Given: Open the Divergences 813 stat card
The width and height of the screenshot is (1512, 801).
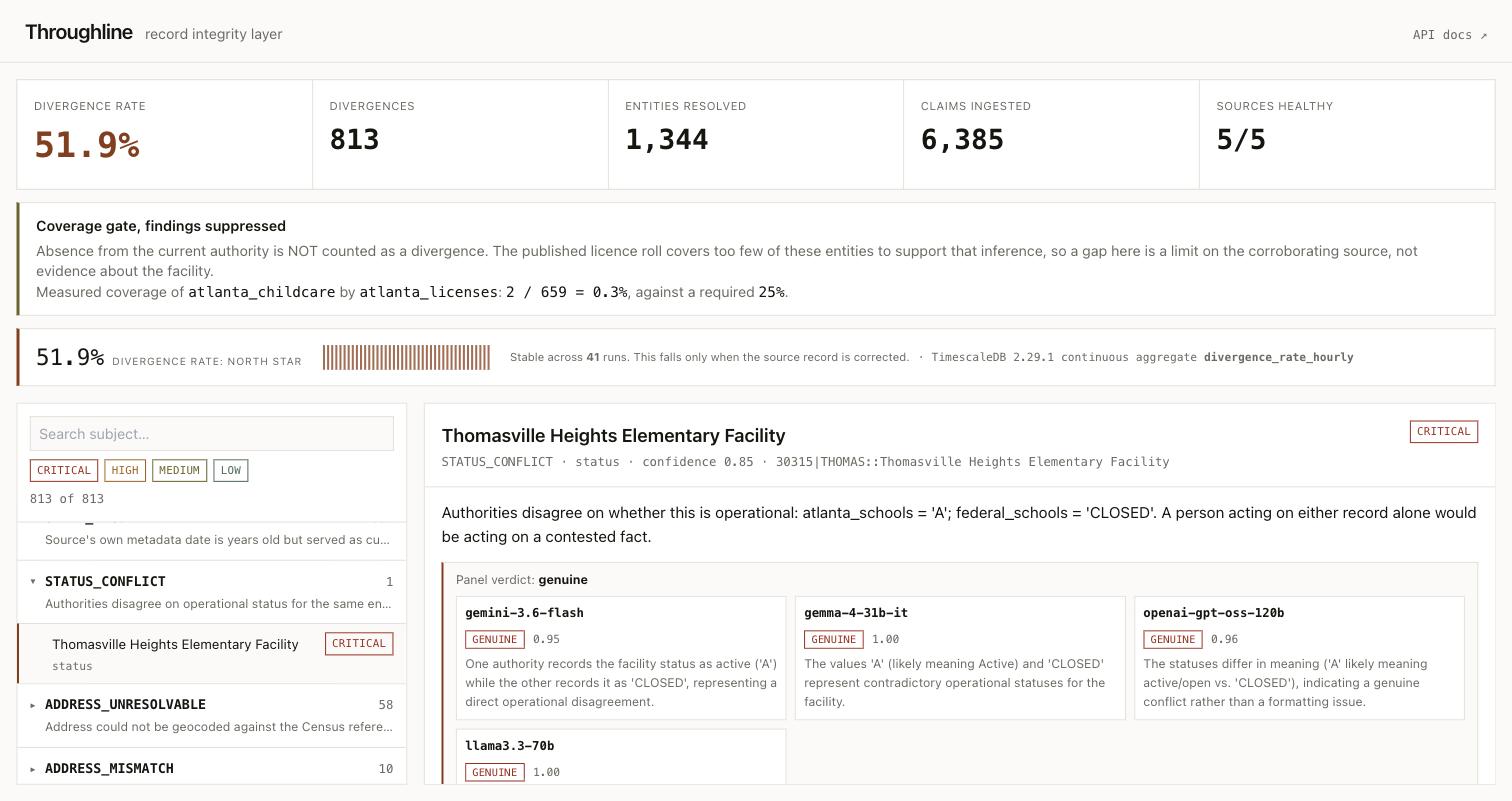Looking at the screenshot, I should click(x=460, y=135).
